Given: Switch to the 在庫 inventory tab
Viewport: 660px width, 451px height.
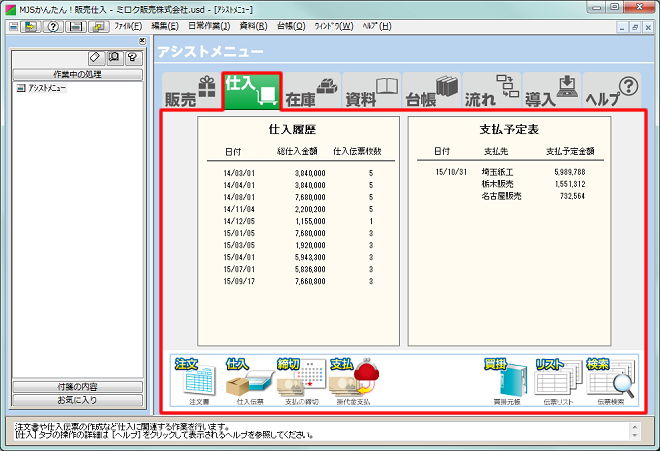Looking at the screenshot, I should click(311, 91).
